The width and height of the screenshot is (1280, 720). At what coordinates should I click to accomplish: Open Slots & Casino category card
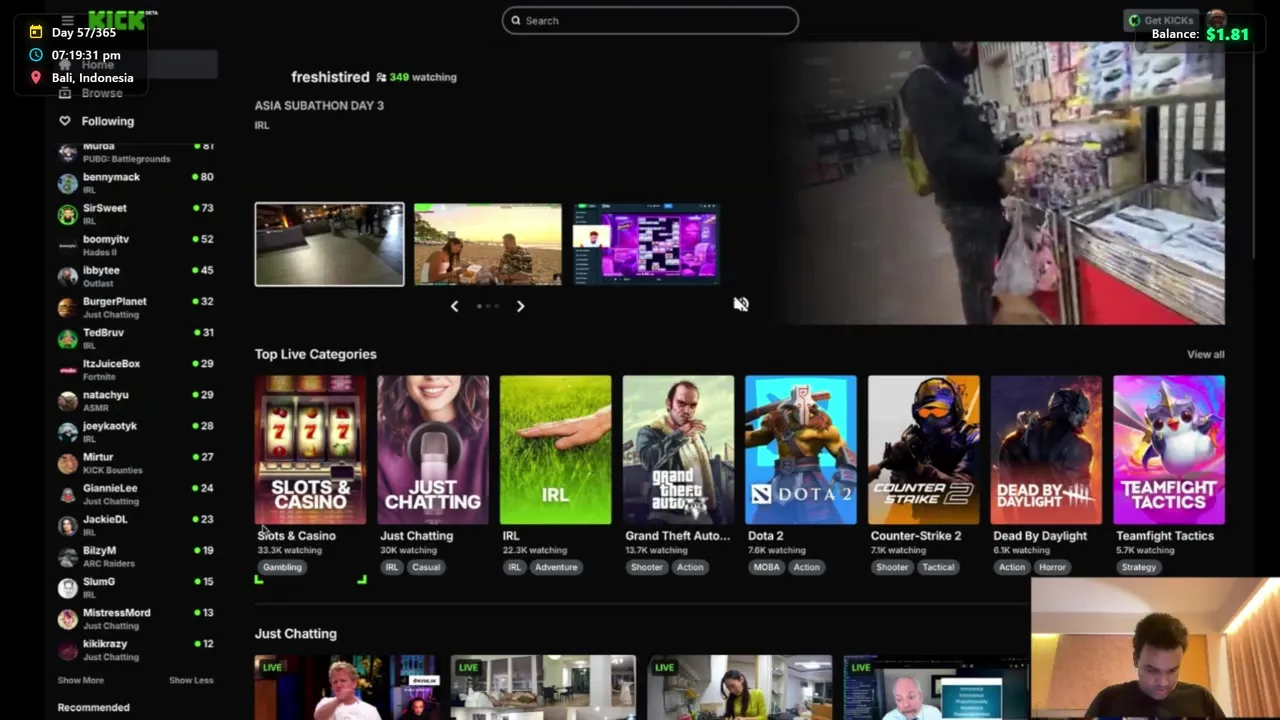pos(310,450)
